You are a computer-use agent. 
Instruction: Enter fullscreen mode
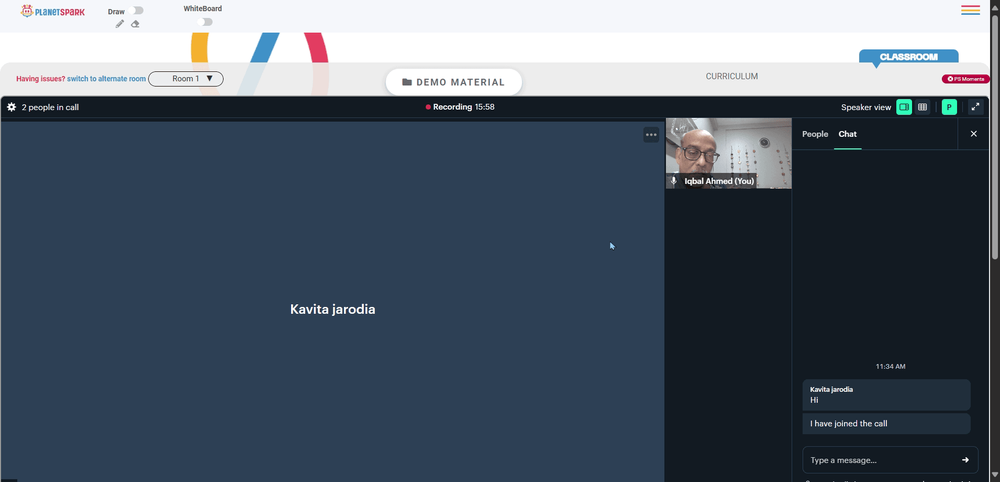[x=975, y=107]
